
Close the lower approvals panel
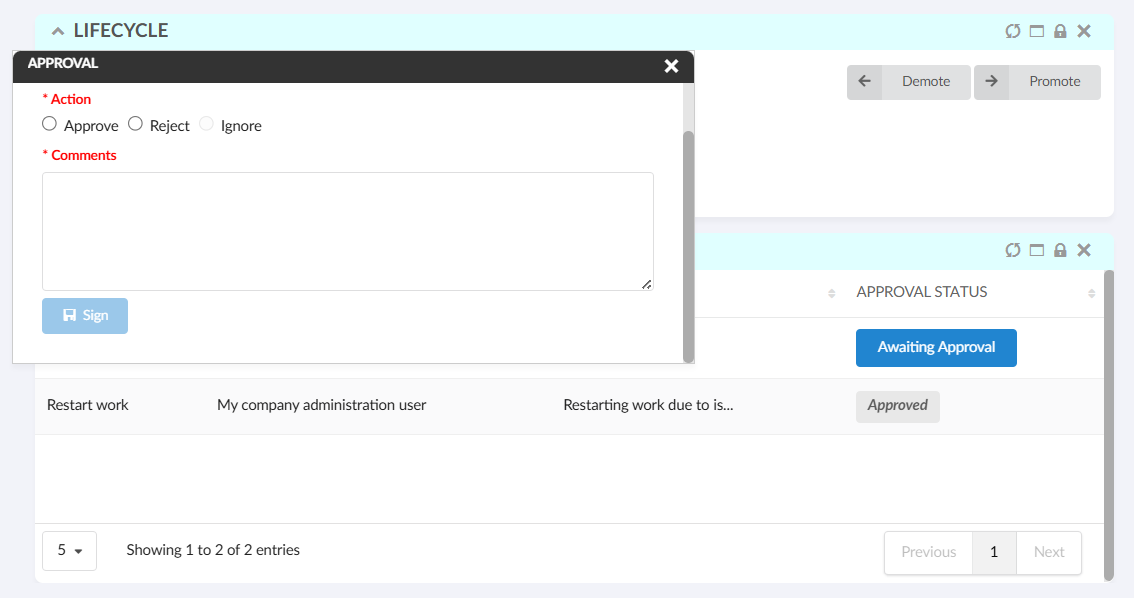click(1084, 250)
